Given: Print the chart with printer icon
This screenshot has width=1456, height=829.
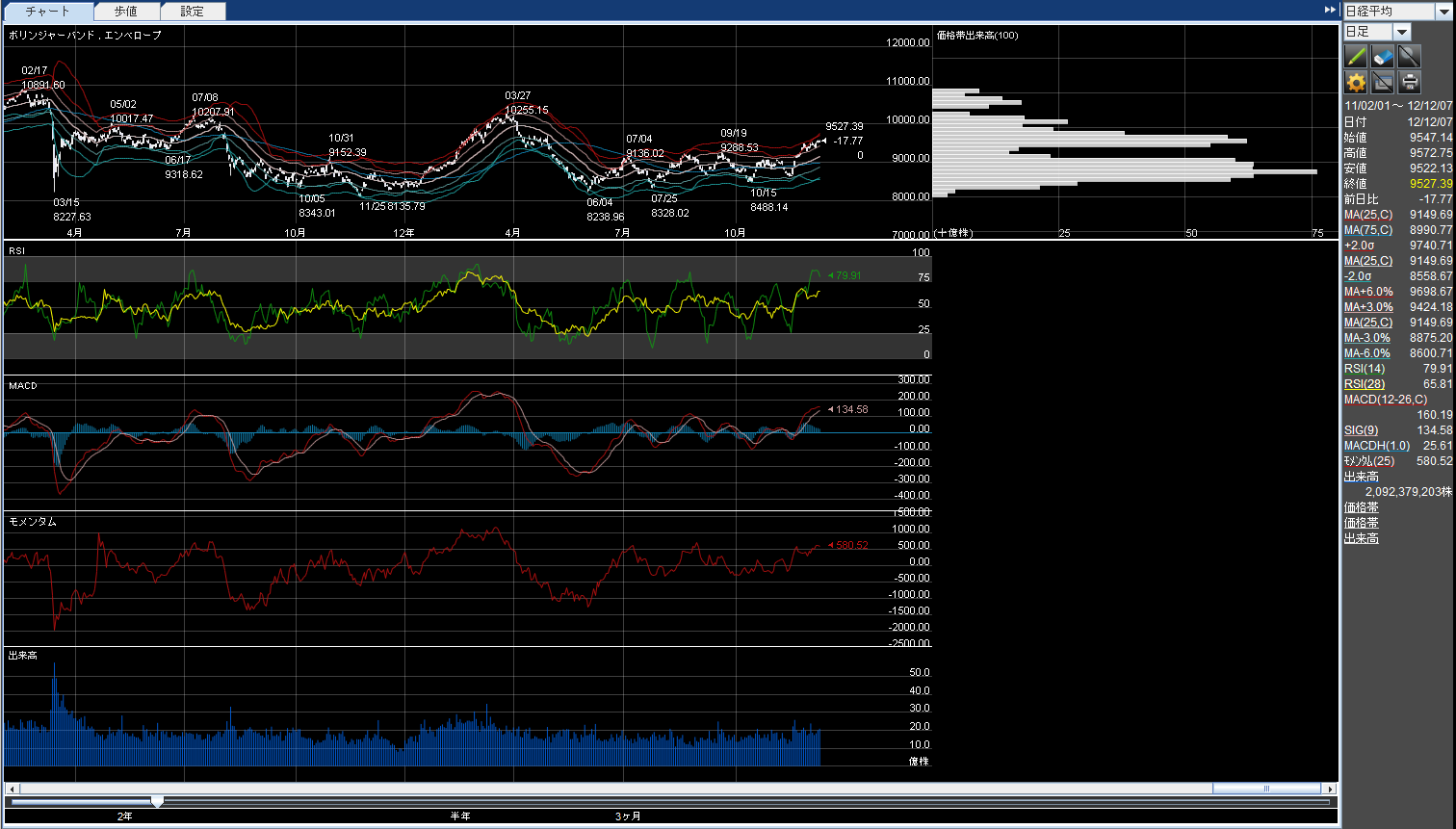Looking at the screenshot, I should point(1409,82).
